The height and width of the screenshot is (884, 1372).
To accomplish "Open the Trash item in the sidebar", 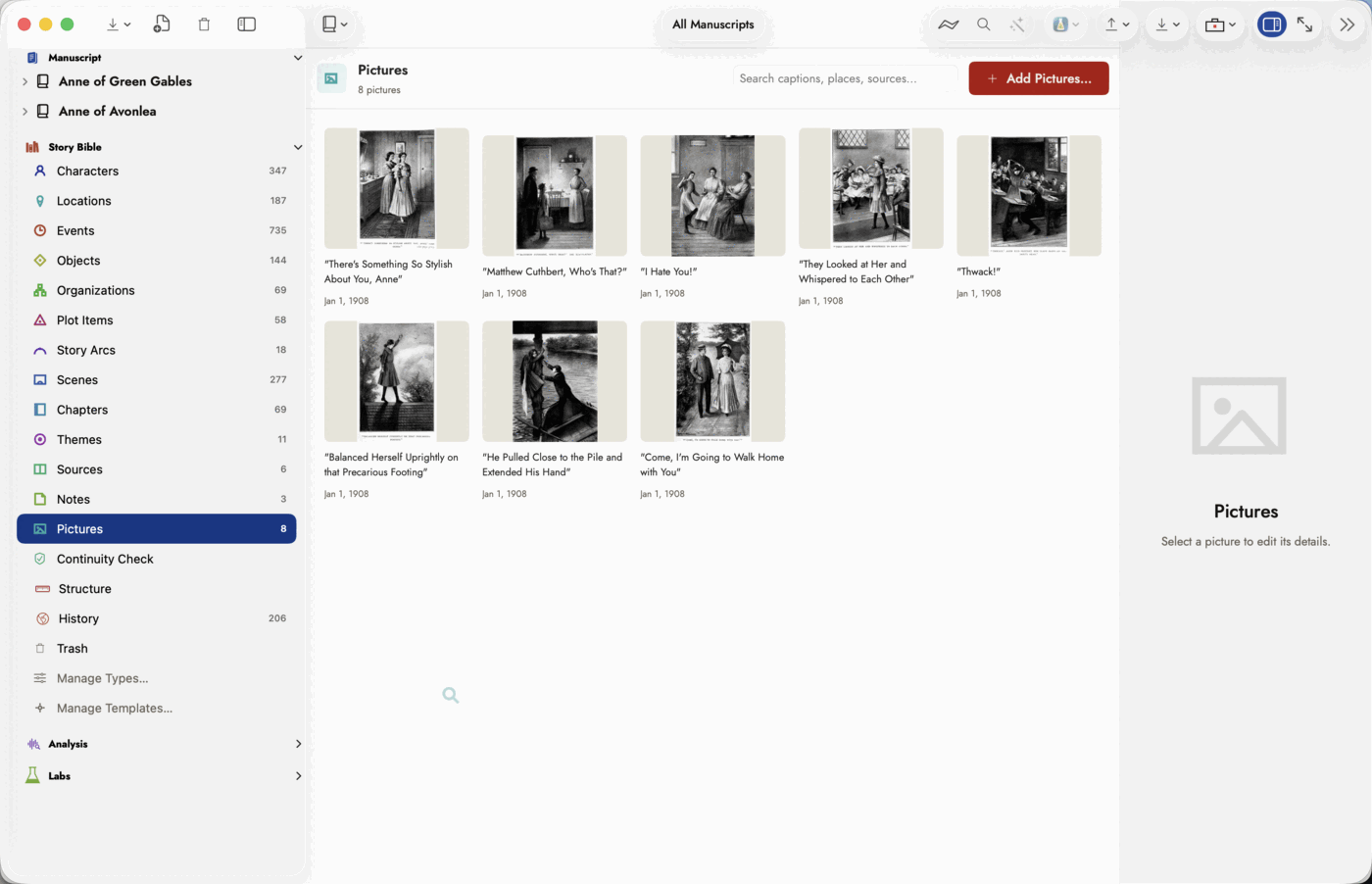I will (157, 649).
